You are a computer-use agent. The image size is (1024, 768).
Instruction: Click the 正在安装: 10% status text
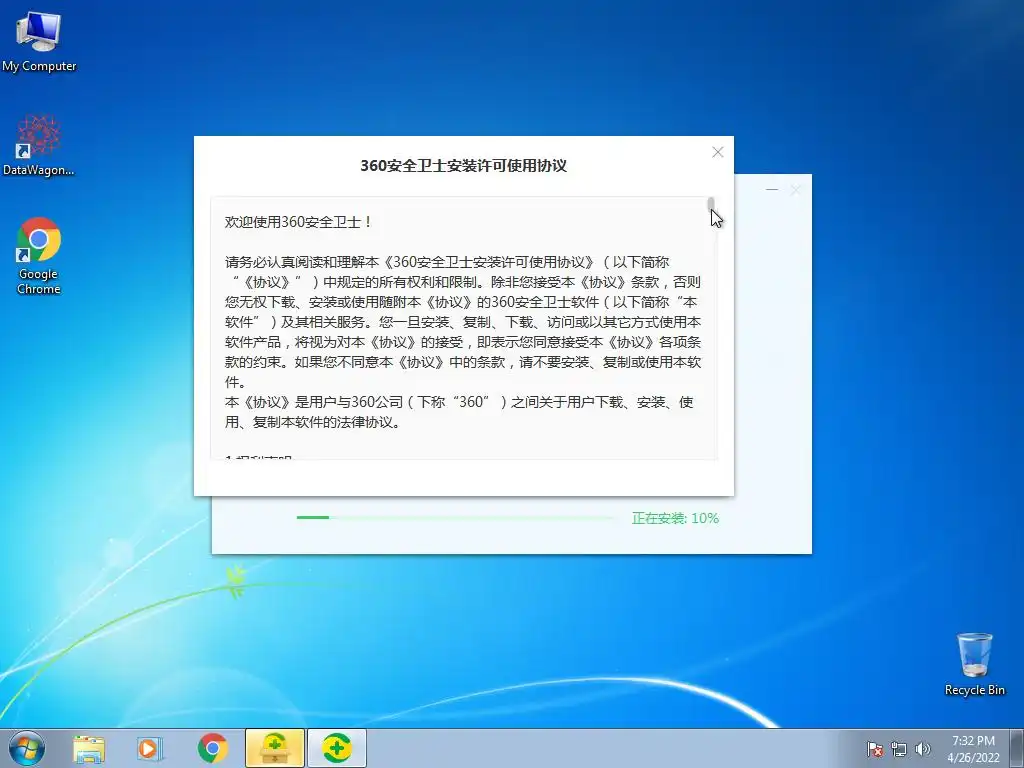click(675, 518)
